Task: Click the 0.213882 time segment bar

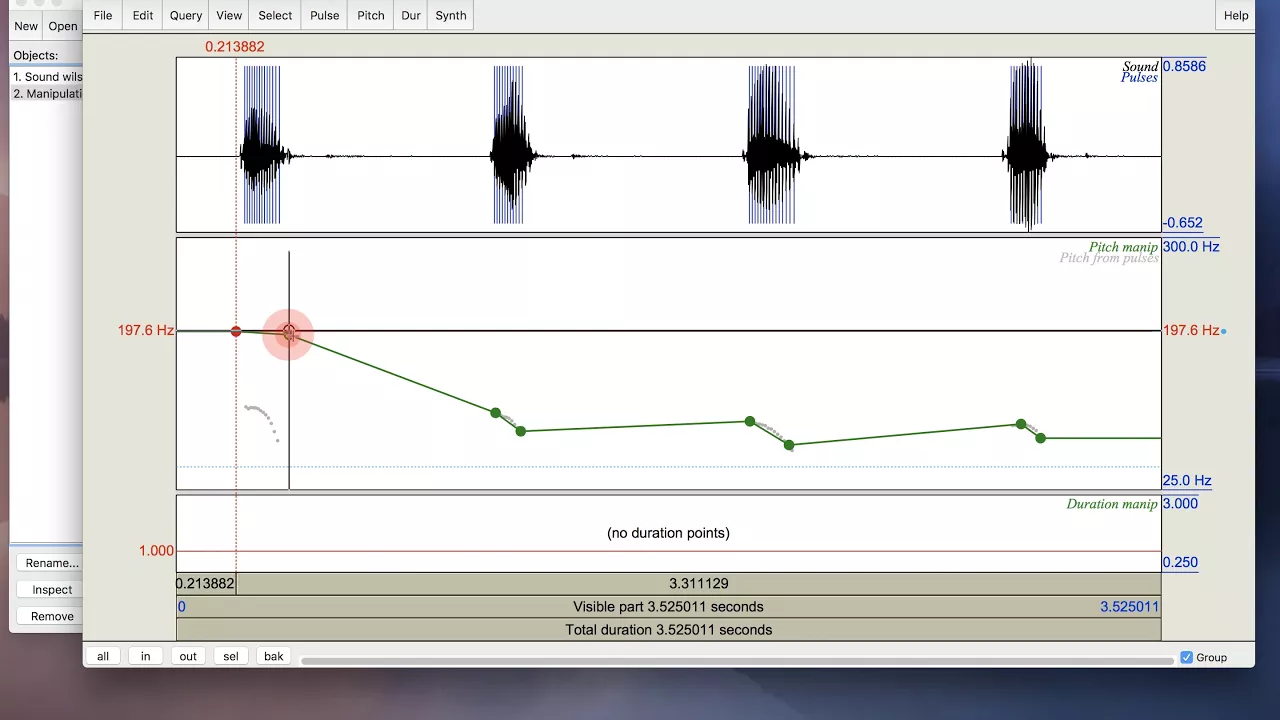Action: tap(206, 583)
